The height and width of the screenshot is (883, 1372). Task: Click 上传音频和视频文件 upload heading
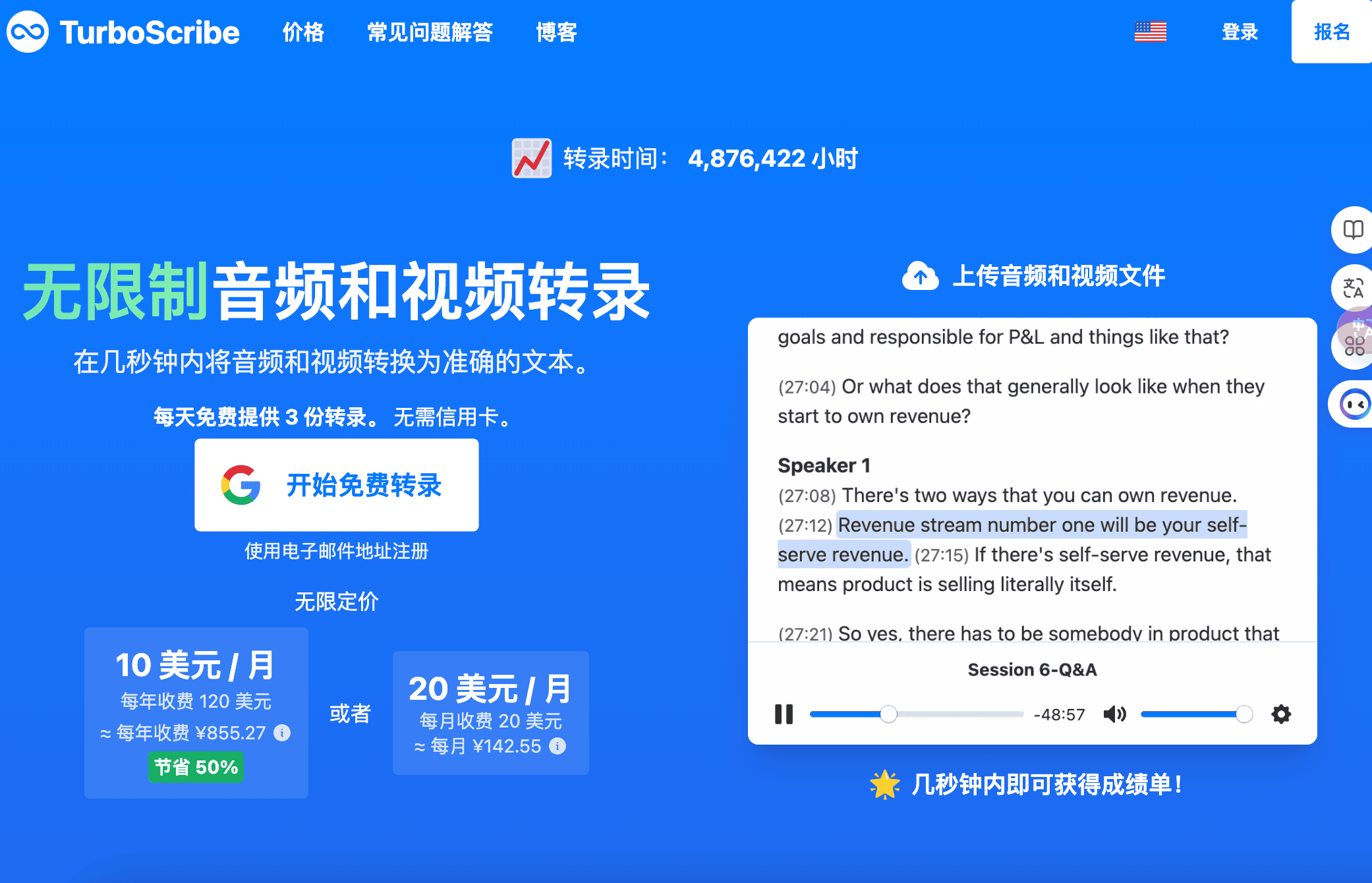(1058, 276)
